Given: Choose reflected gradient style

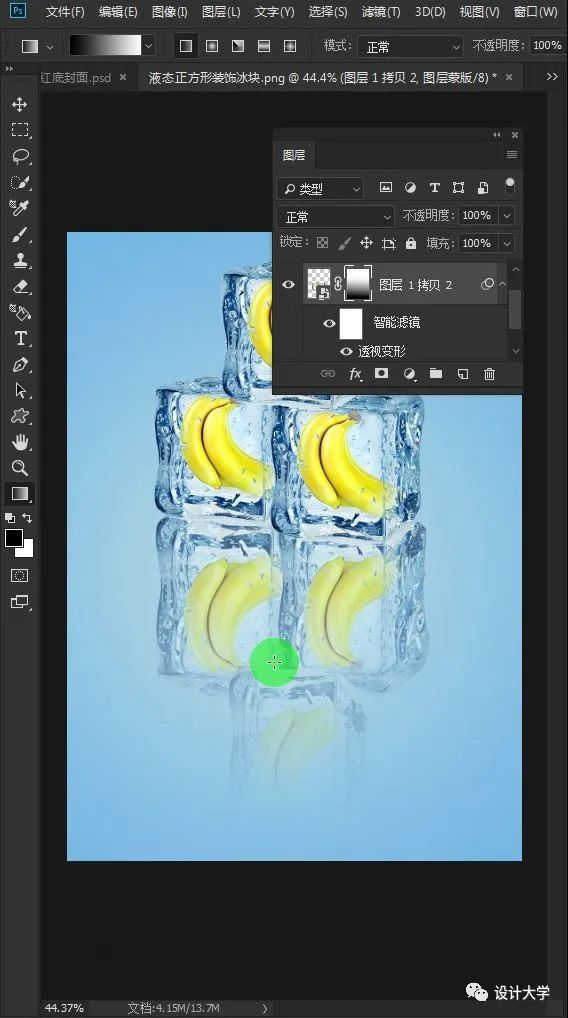Looking at the screenshot, I should pos(264,46).
